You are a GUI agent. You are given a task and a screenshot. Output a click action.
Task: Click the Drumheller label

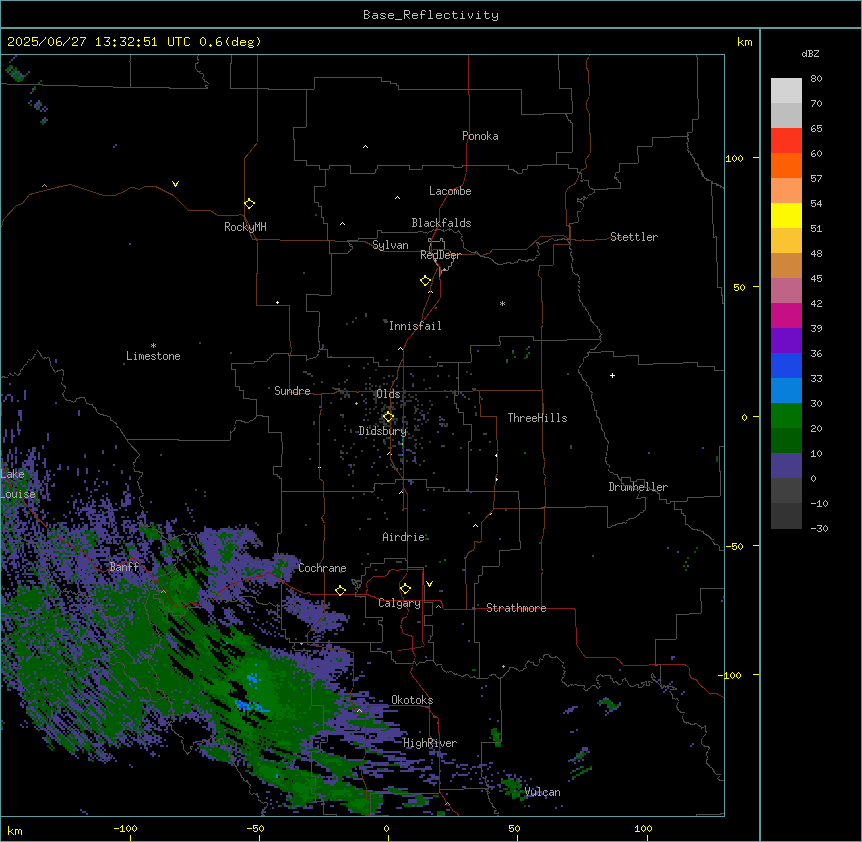[638, 487]
